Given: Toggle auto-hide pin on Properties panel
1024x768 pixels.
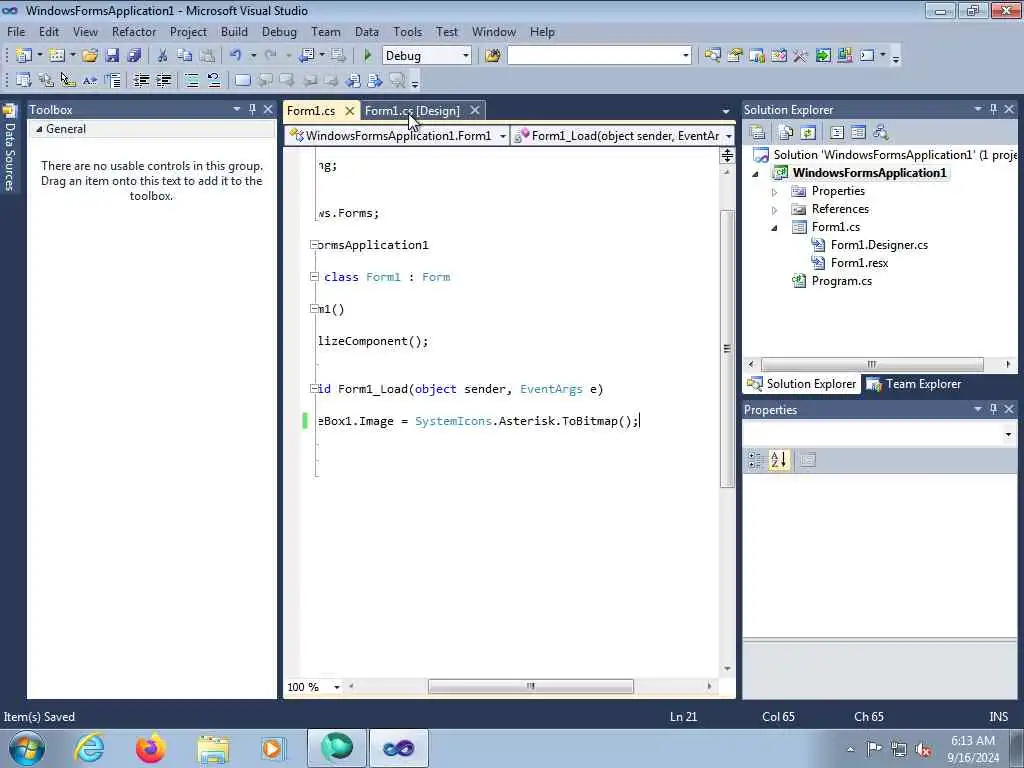Looking at the screenshot, I should tap(993, 409).
